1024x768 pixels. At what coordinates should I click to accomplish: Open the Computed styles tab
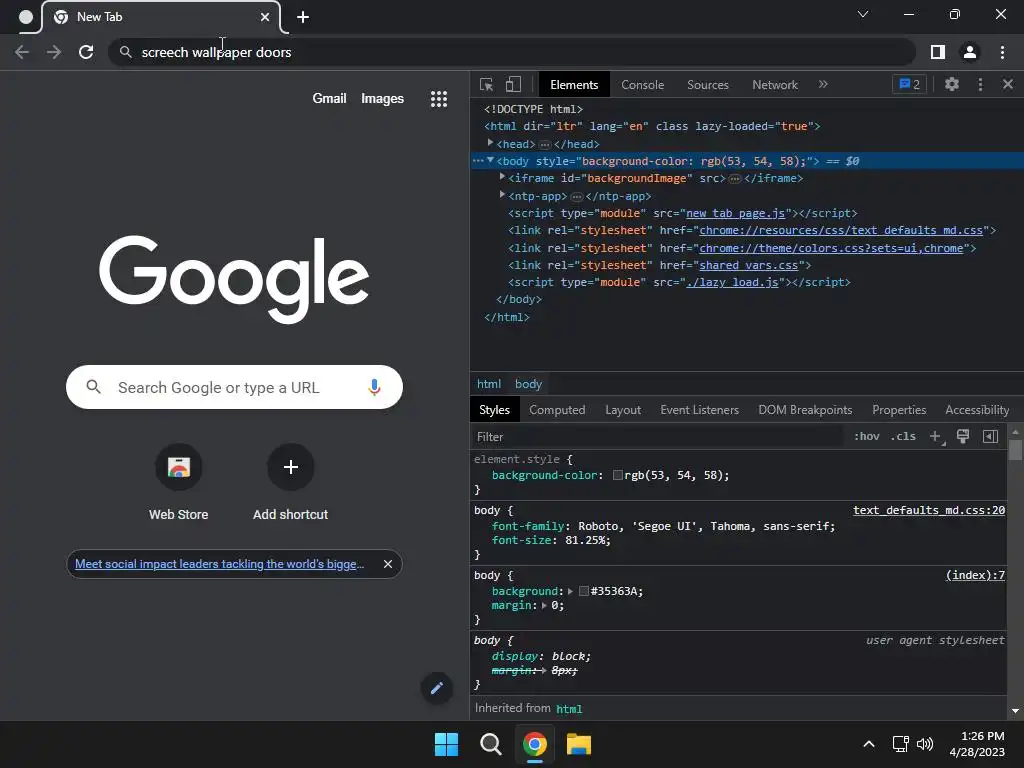pos(557,410)
